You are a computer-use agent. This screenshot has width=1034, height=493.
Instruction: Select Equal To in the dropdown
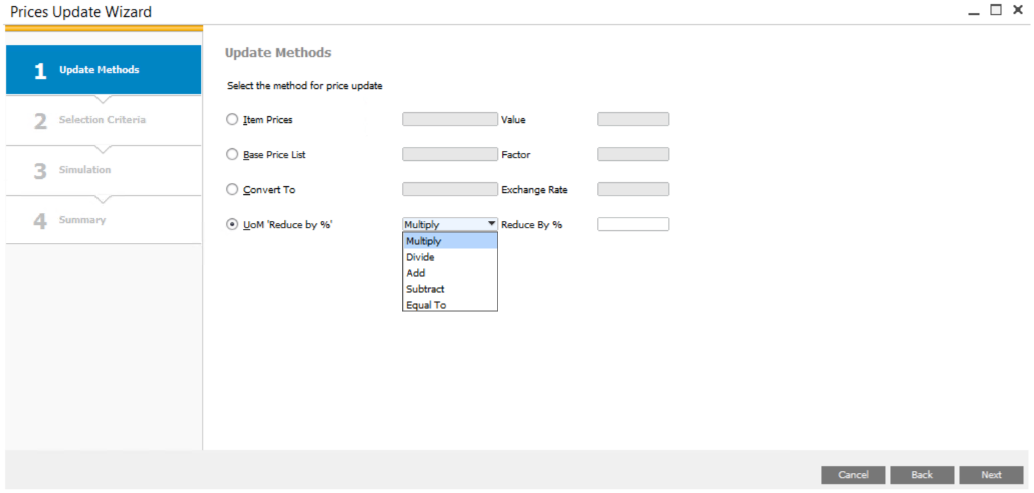coord(449,305)
